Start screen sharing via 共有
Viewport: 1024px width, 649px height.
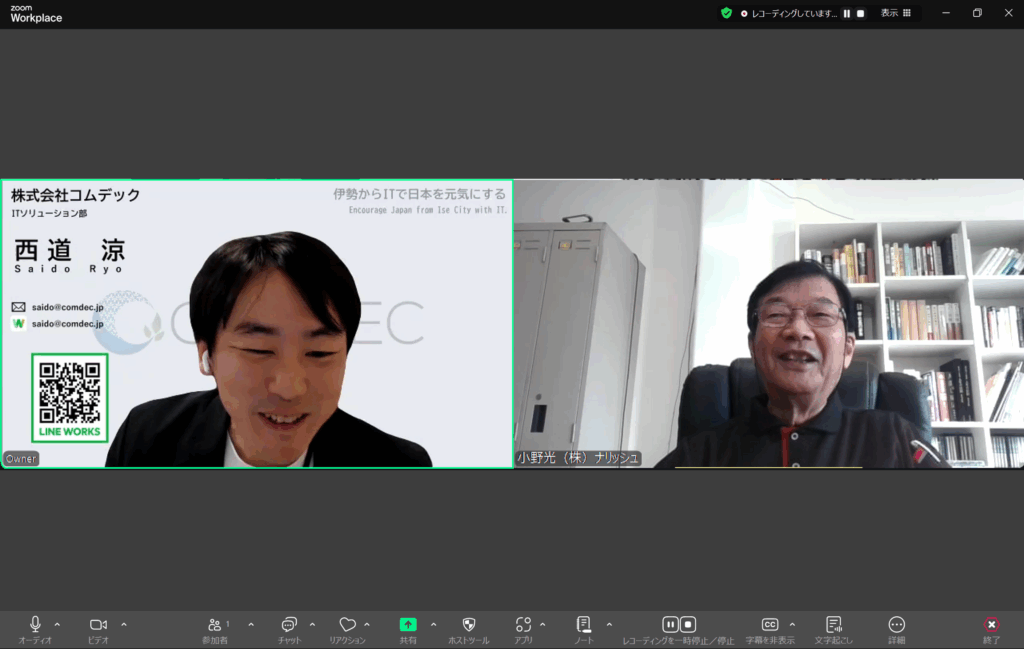[x=408, y=625]
